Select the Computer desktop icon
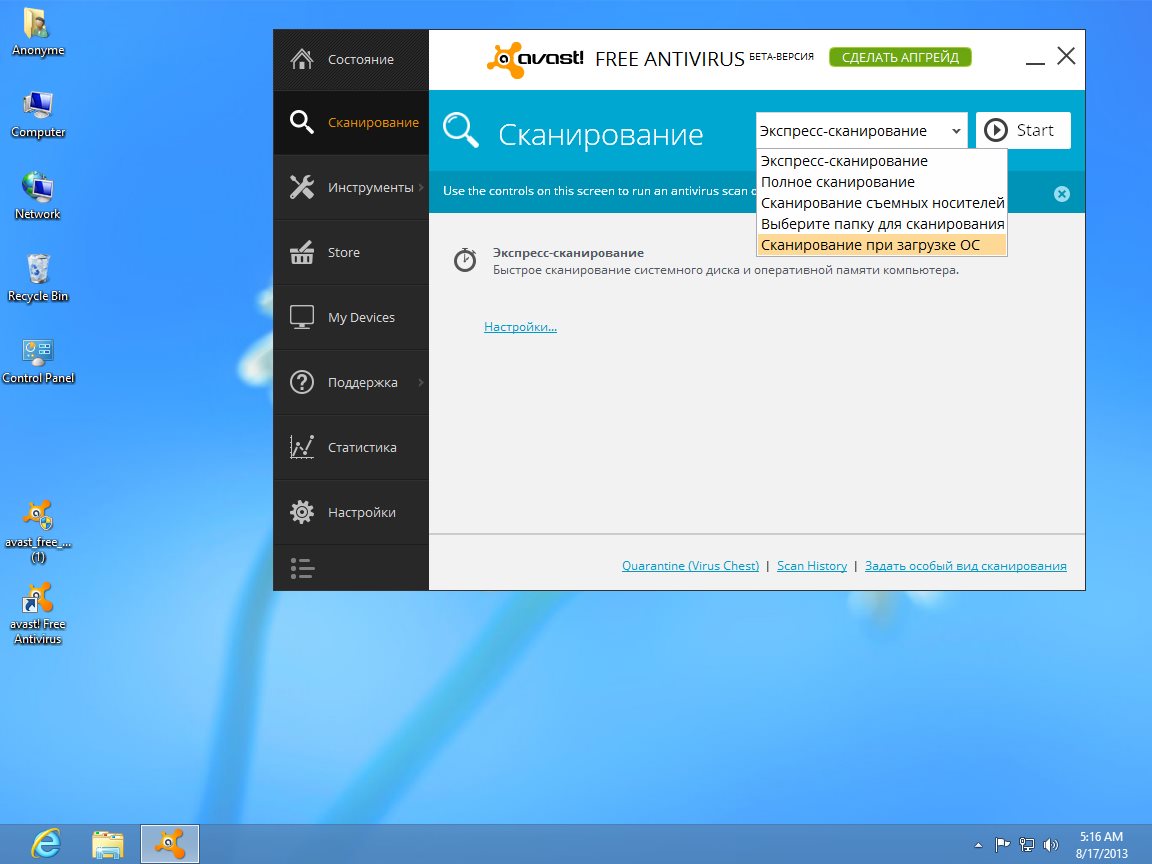The width and height of the screenshot is (1152, 864). [x=37, y=114]
